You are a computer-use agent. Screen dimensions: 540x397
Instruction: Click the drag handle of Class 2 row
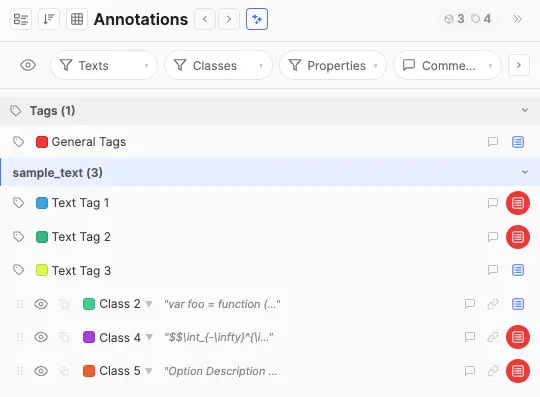[20, 304]
